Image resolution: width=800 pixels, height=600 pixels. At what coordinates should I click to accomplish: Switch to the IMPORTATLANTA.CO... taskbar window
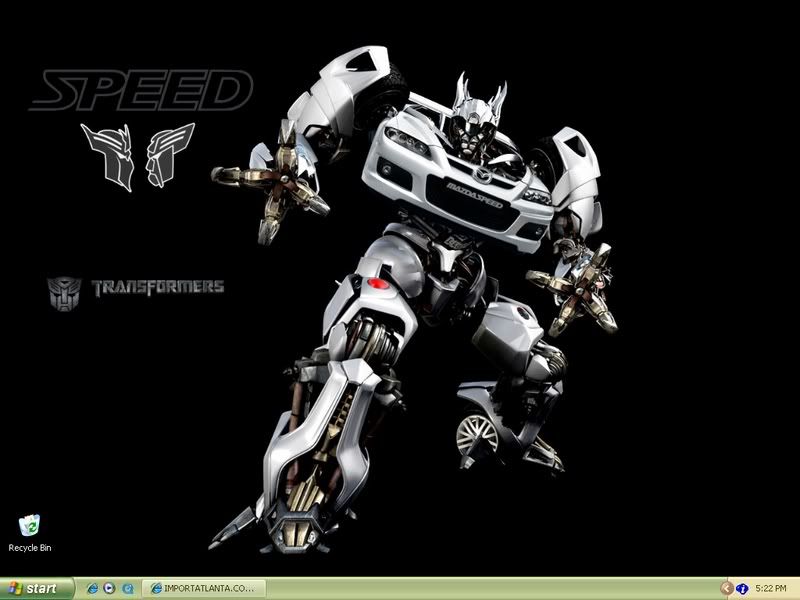coord(203,588)
